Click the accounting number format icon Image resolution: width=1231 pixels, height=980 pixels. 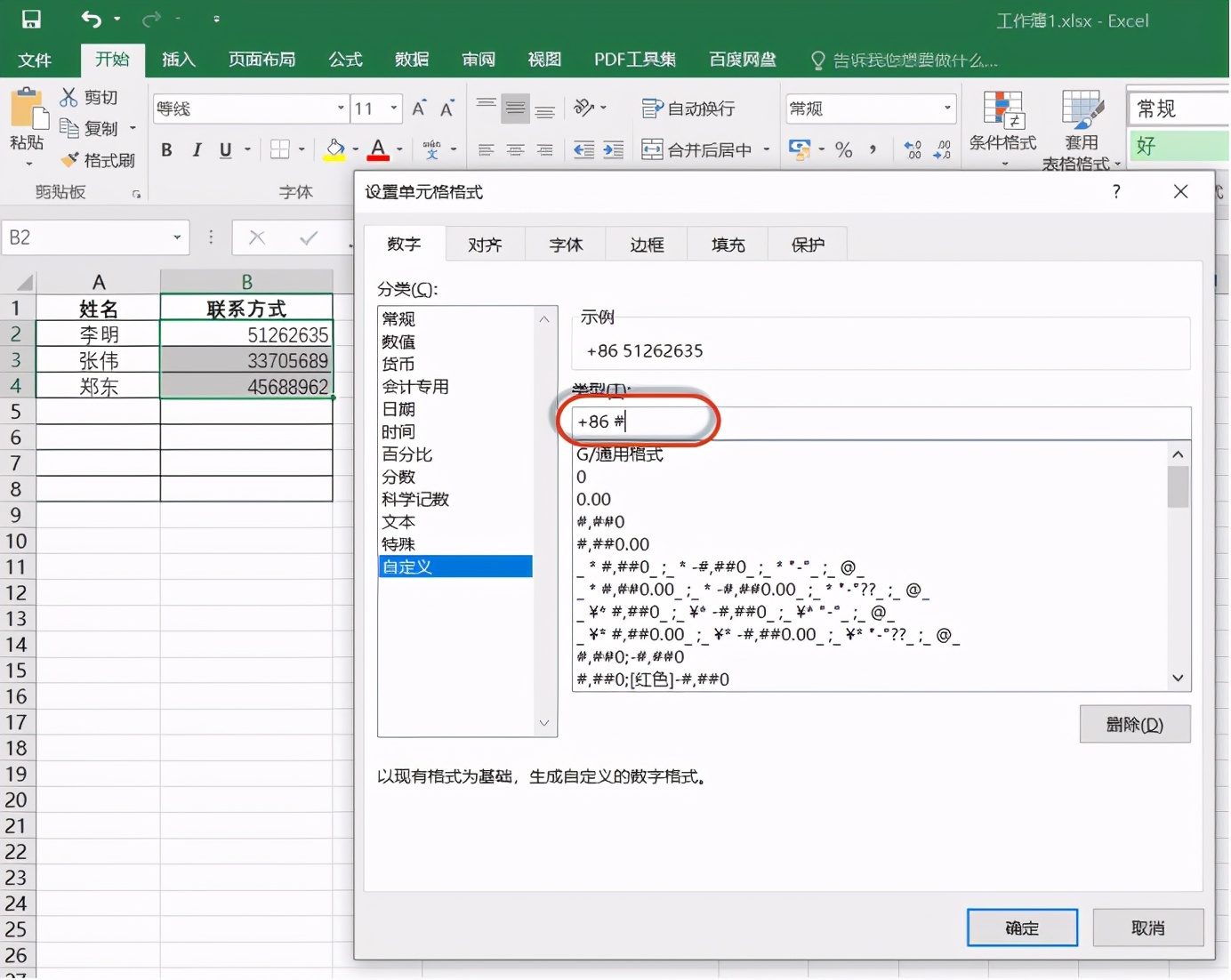799,149
